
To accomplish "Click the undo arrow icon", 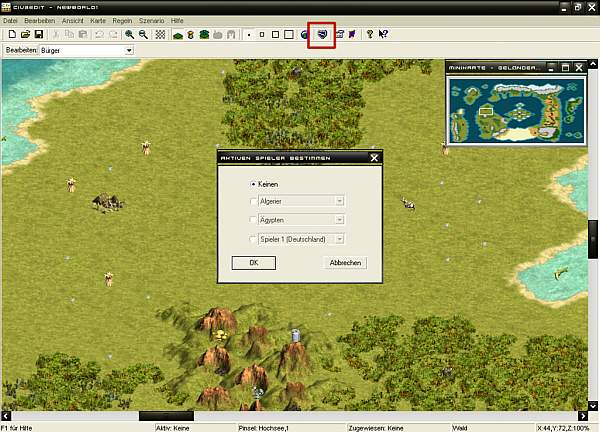I will pyautogui.click(x=99, y=34).
